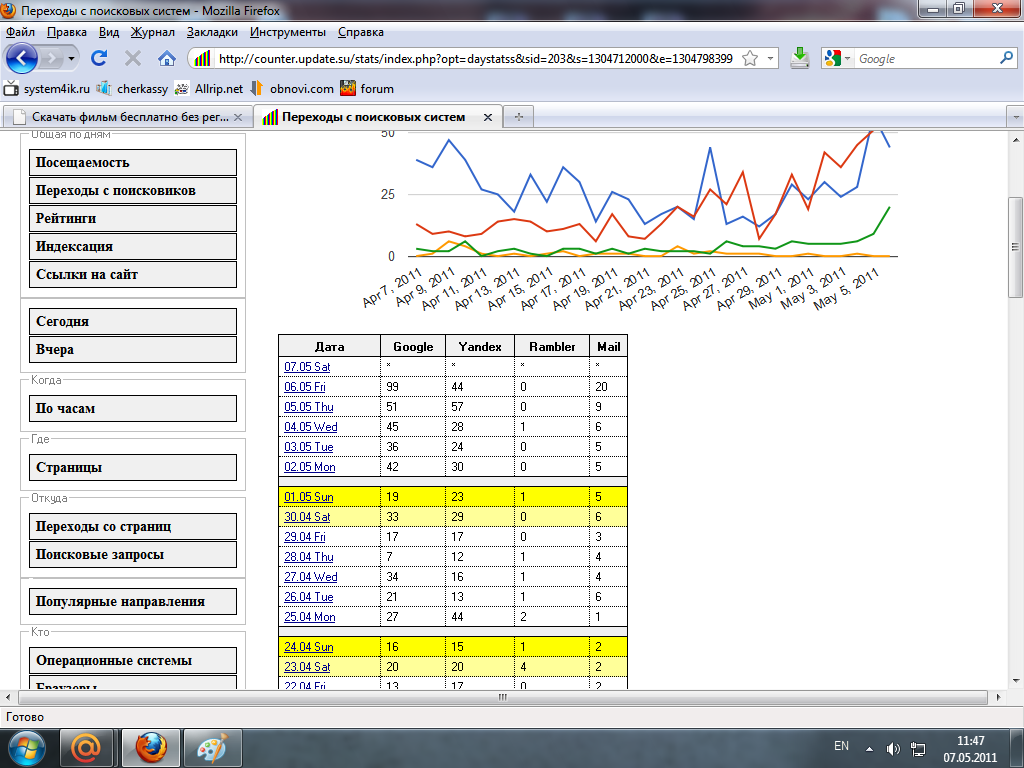Open the 28.04 Thu date link
Image resolution: width=1024 pixels, height=768 pixels.
308,557
